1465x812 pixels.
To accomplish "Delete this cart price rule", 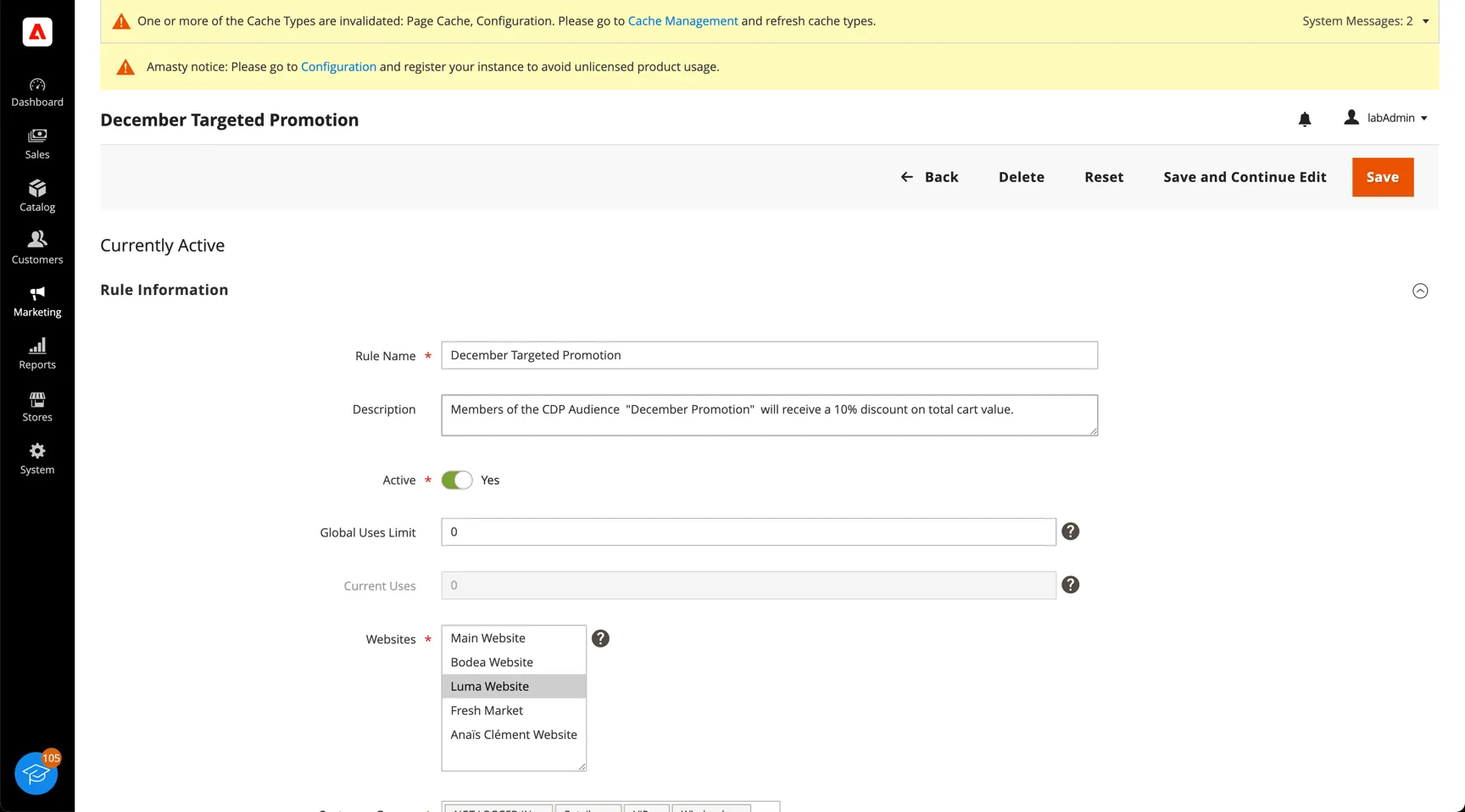I will pos(1022,177).
